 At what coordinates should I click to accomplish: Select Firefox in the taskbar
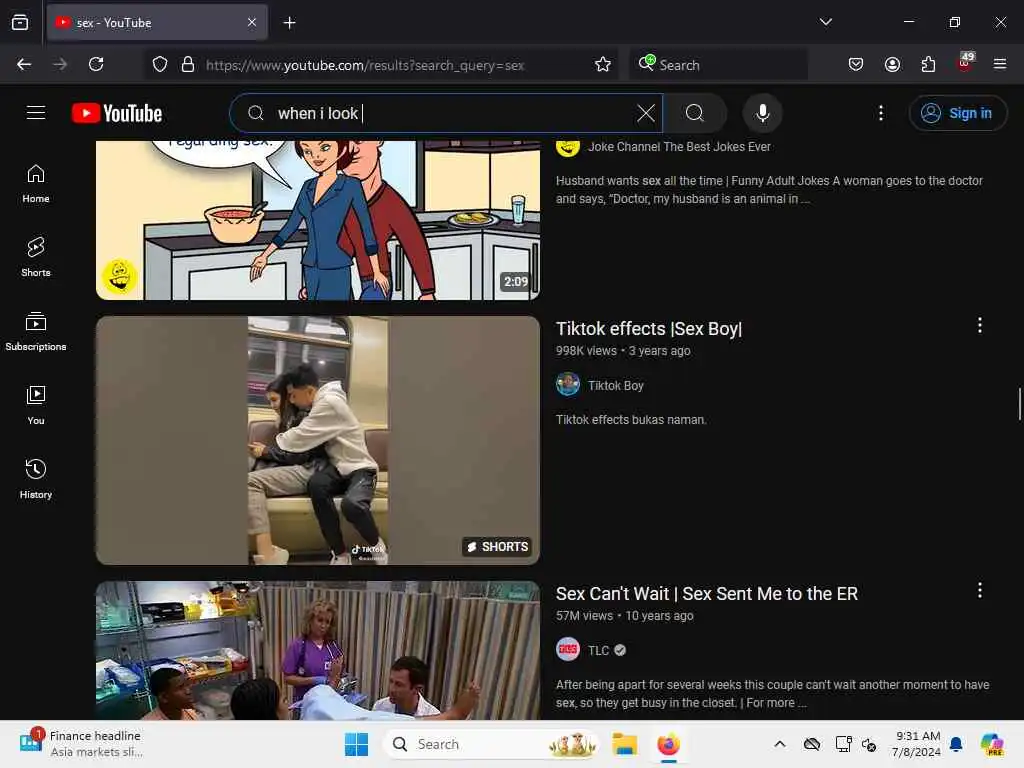[669, 744]
